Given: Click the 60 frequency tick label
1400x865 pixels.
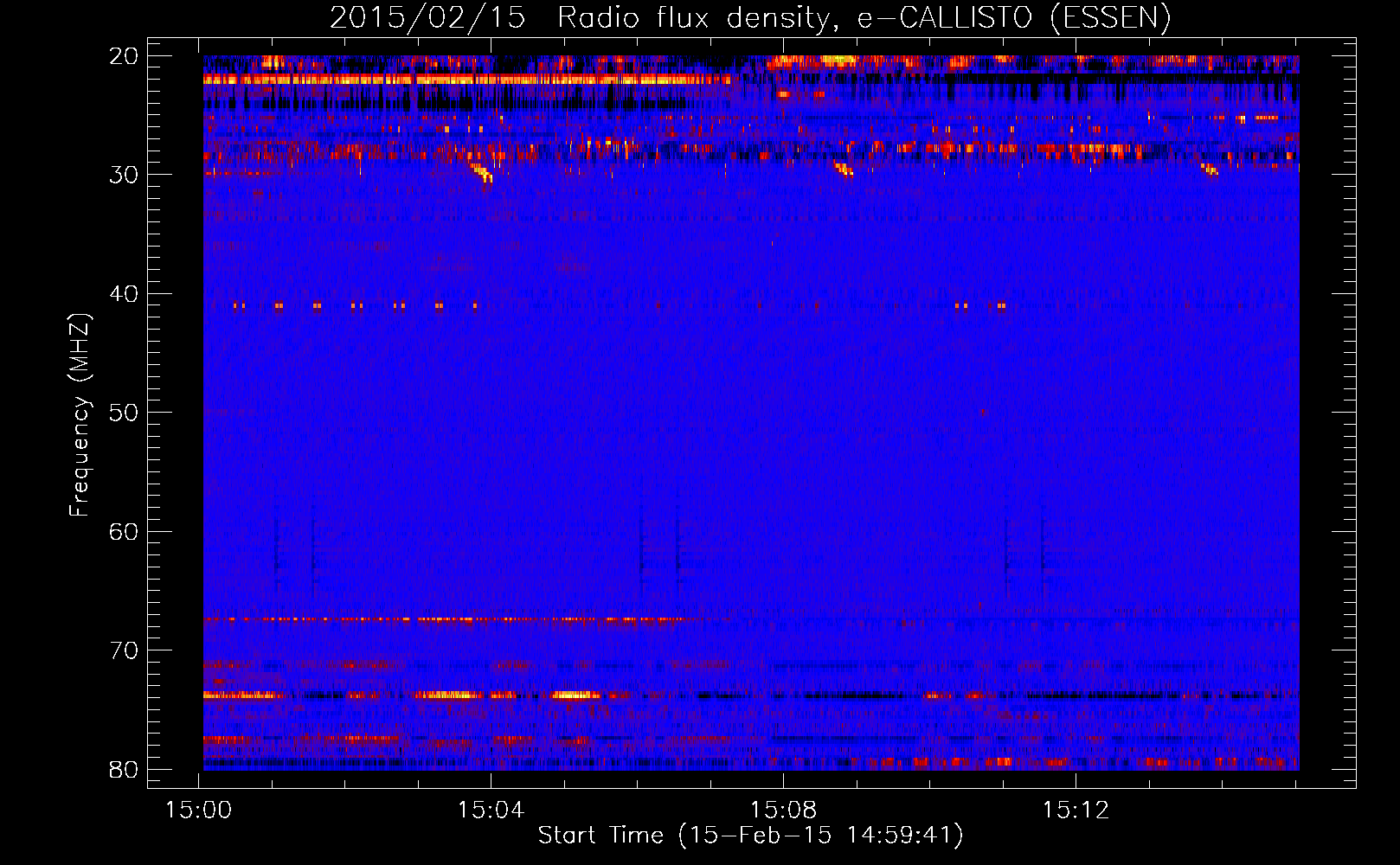Looking at the screenshot, I should tap(124, 531).
